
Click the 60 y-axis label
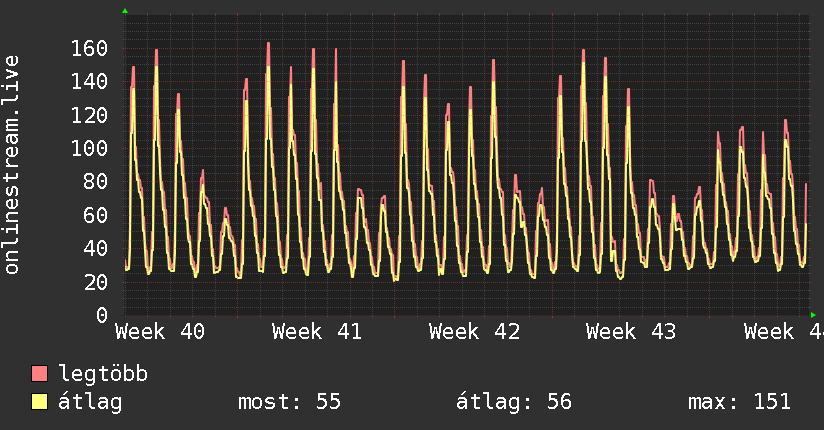[96, 216]
